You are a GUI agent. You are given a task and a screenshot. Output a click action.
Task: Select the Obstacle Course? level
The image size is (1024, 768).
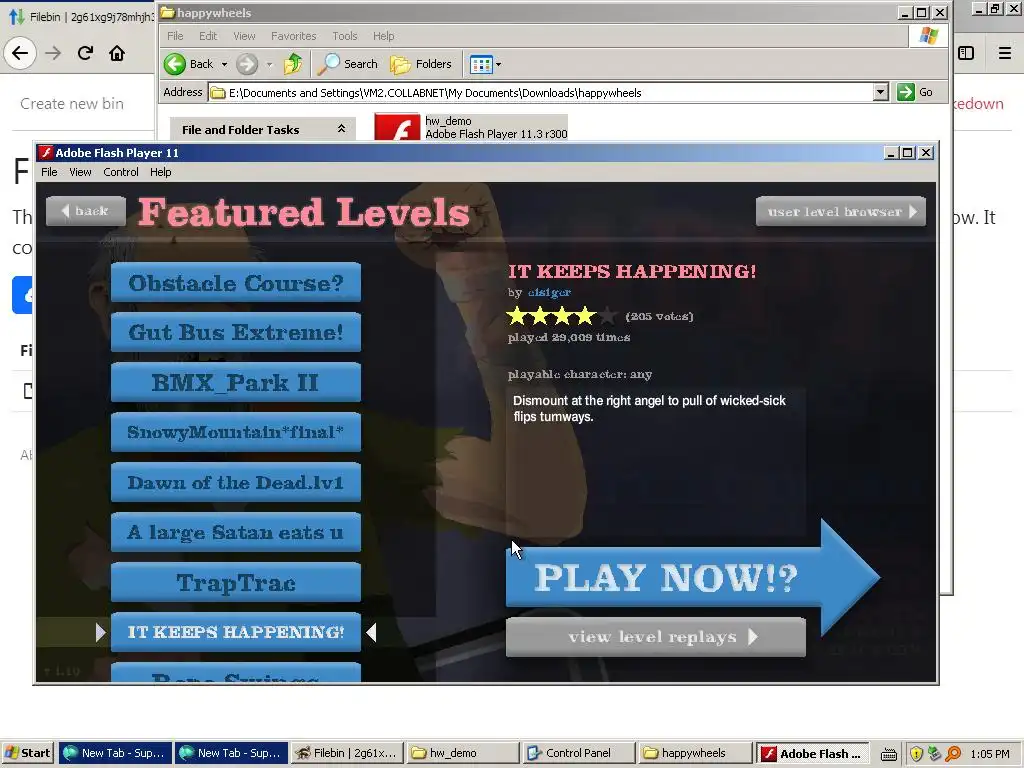coord(236,283)
